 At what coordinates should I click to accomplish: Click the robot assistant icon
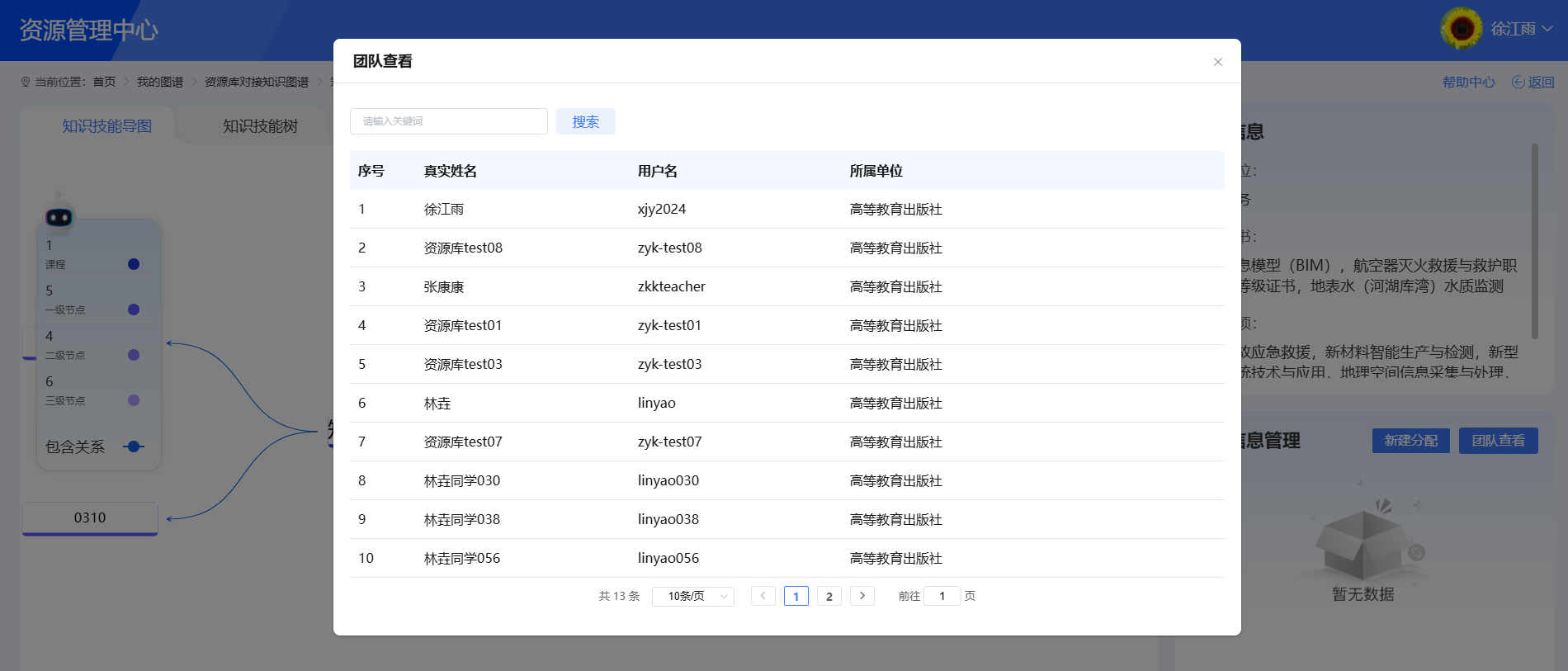59,215
